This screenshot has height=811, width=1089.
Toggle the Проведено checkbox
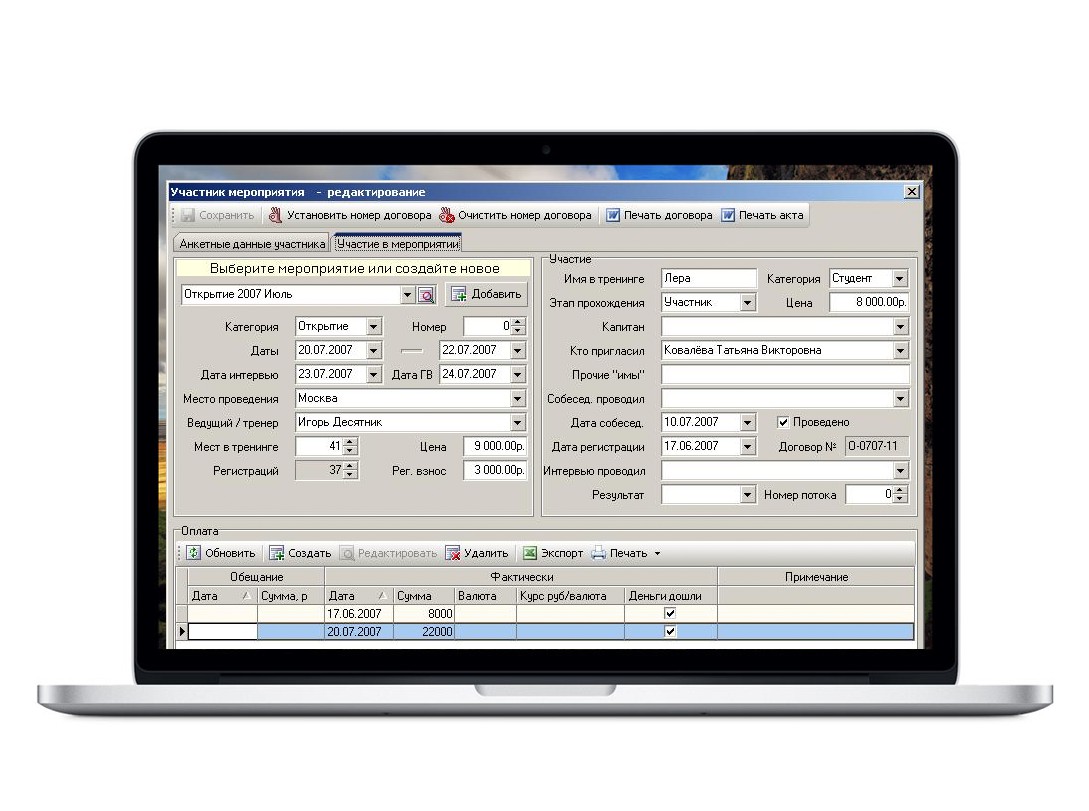coord(783,422)
